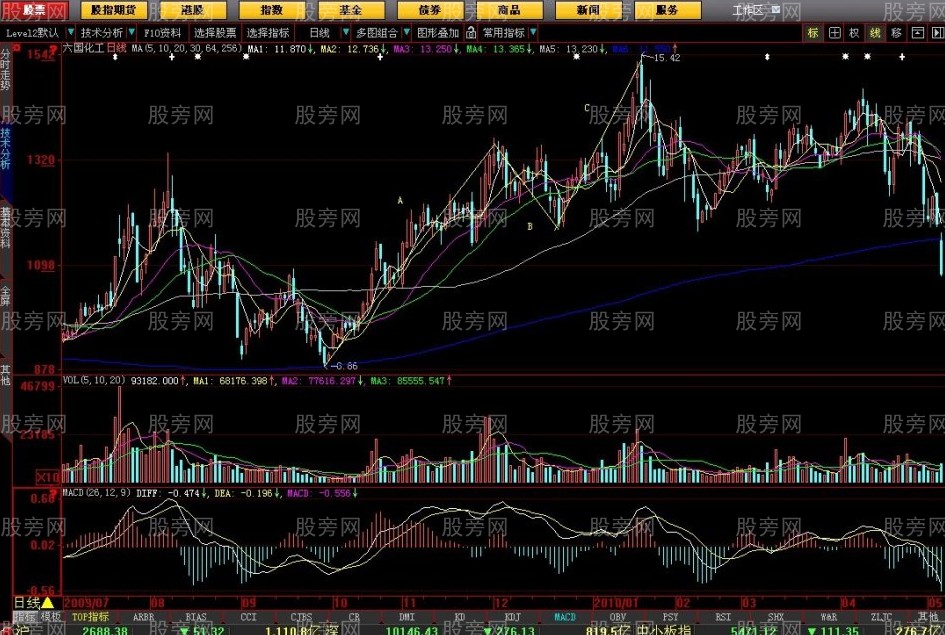This screenshot has height=635, width=945.
Task: Open the 商品 market tab
Action: 509,10
